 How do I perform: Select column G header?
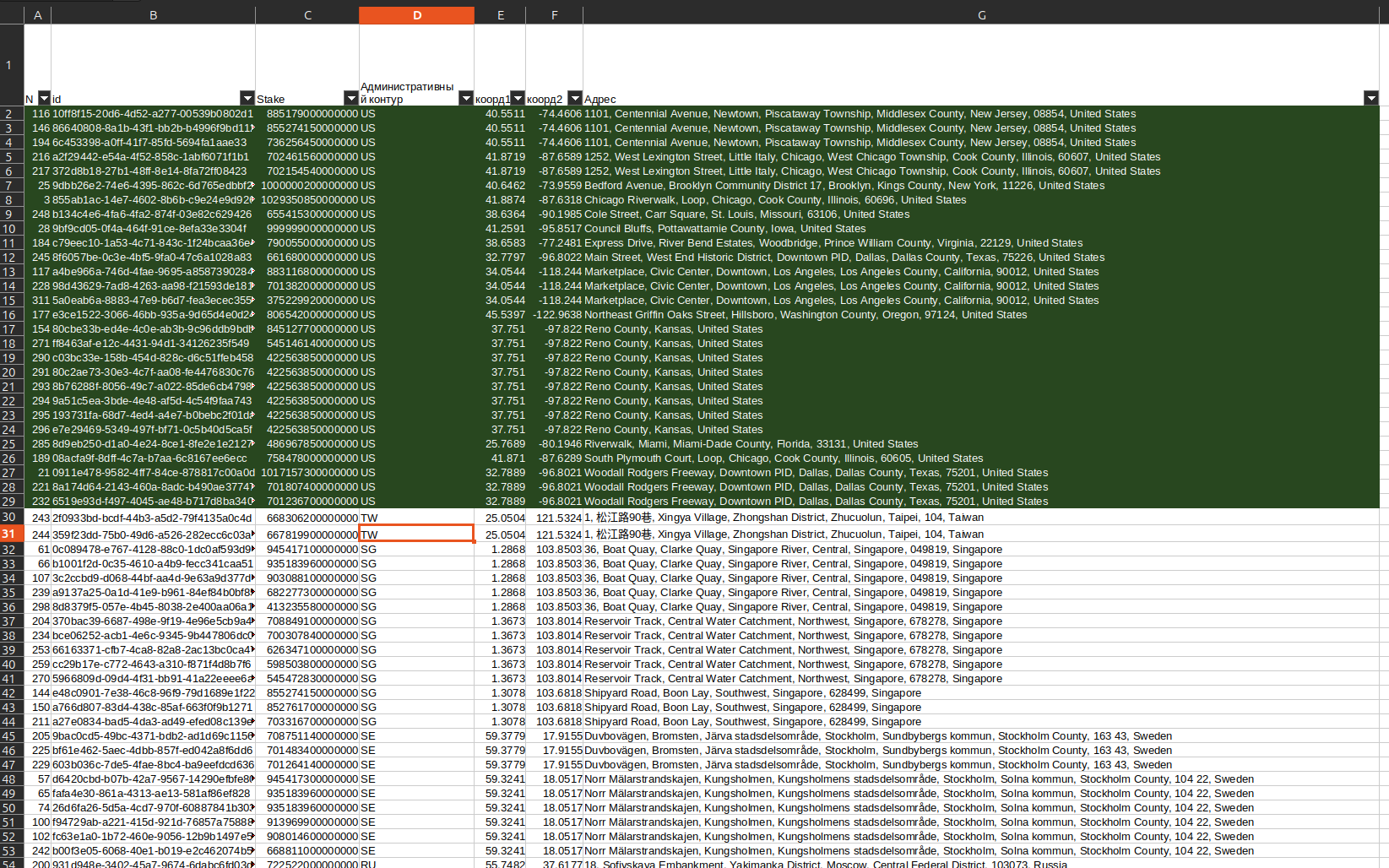(981, 15)
